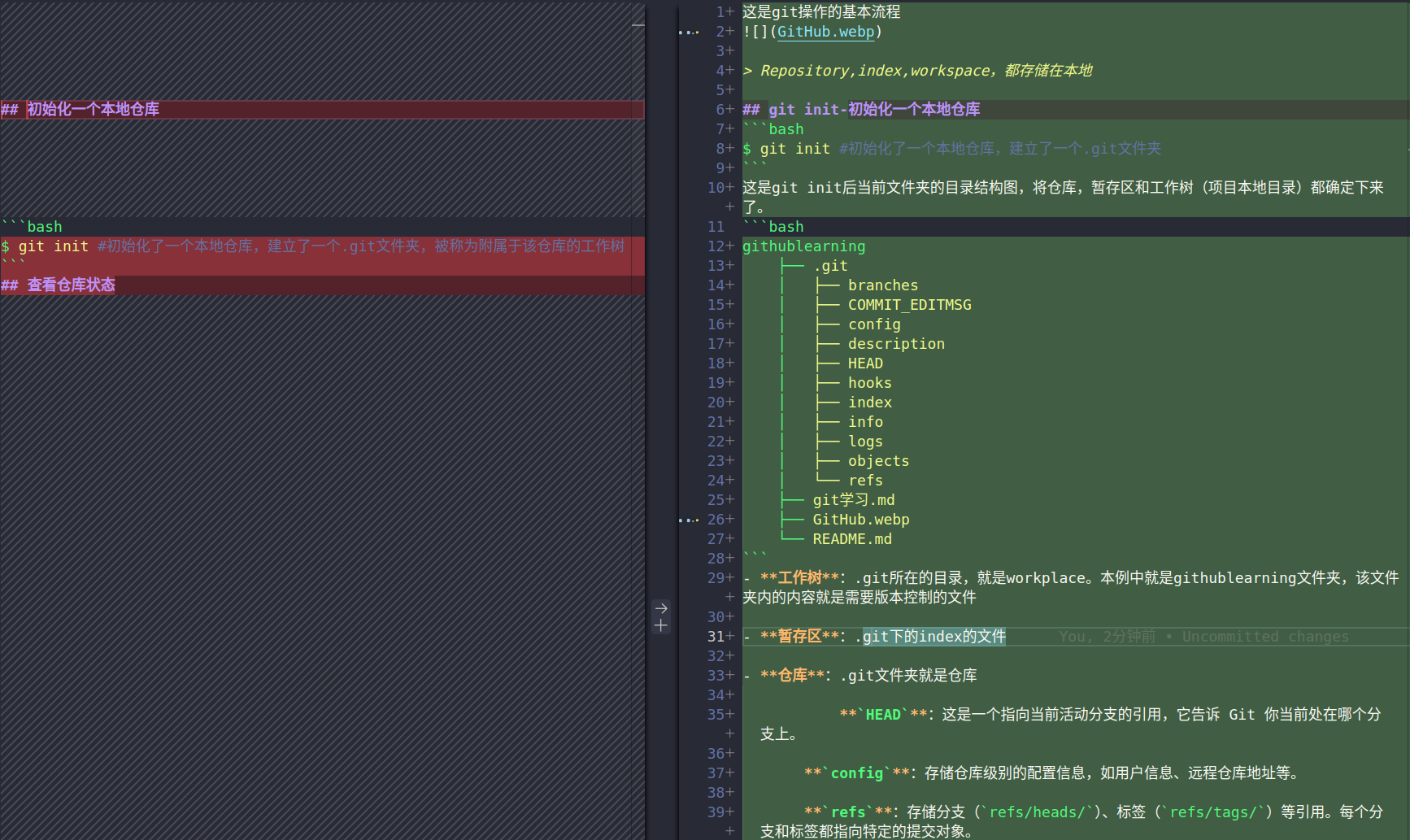Click the 'description' entry in the tree

(x=896, y=344)
